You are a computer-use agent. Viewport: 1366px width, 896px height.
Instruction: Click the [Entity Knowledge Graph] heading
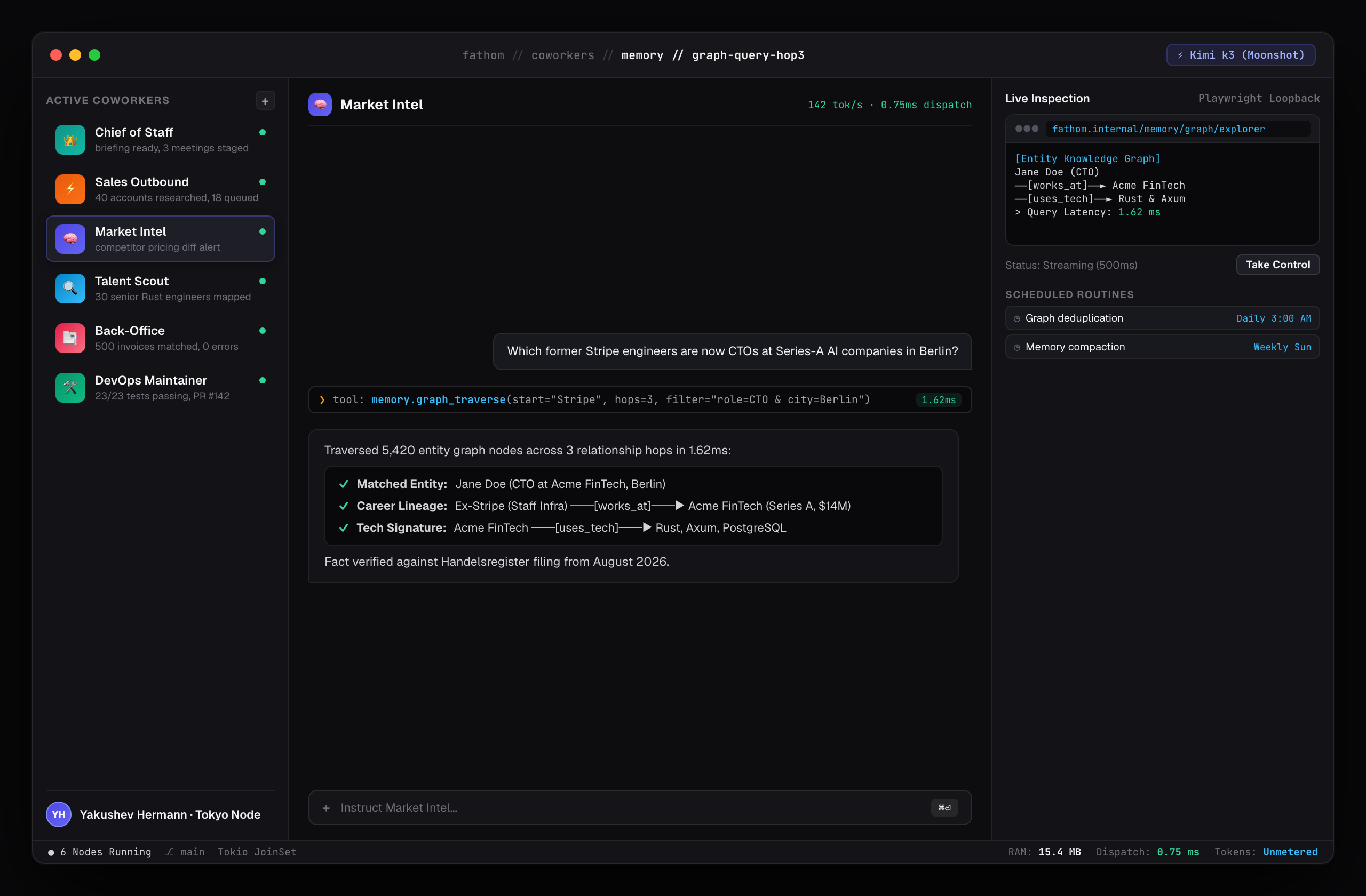pos(1087,158)
